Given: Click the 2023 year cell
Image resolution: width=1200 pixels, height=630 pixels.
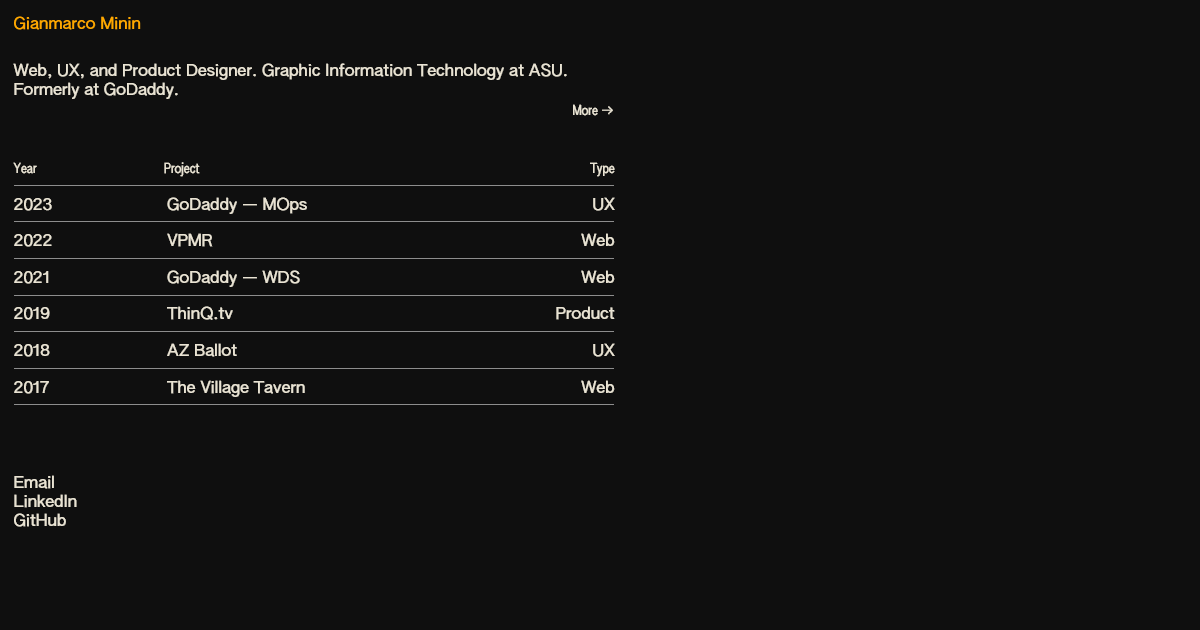Looking at the screenshot, I should 33,204.
